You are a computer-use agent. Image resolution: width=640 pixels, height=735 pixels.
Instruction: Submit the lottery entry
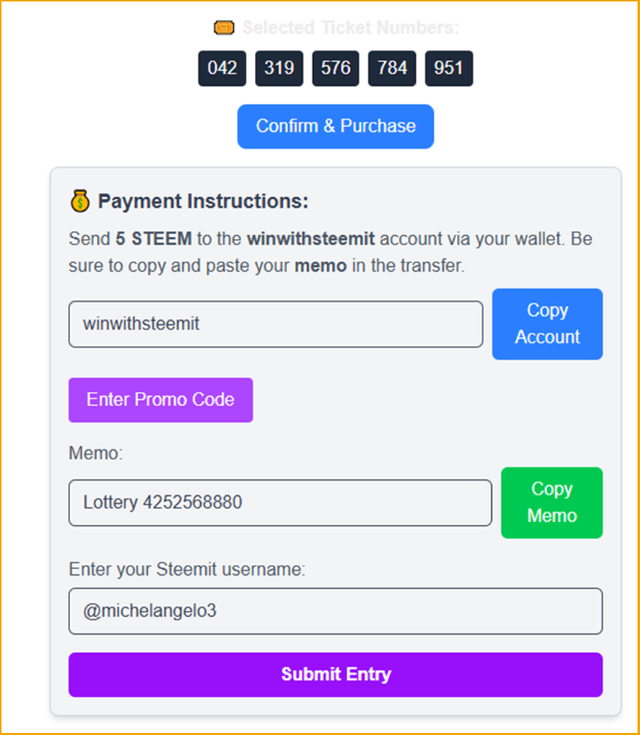coord(336,675)
